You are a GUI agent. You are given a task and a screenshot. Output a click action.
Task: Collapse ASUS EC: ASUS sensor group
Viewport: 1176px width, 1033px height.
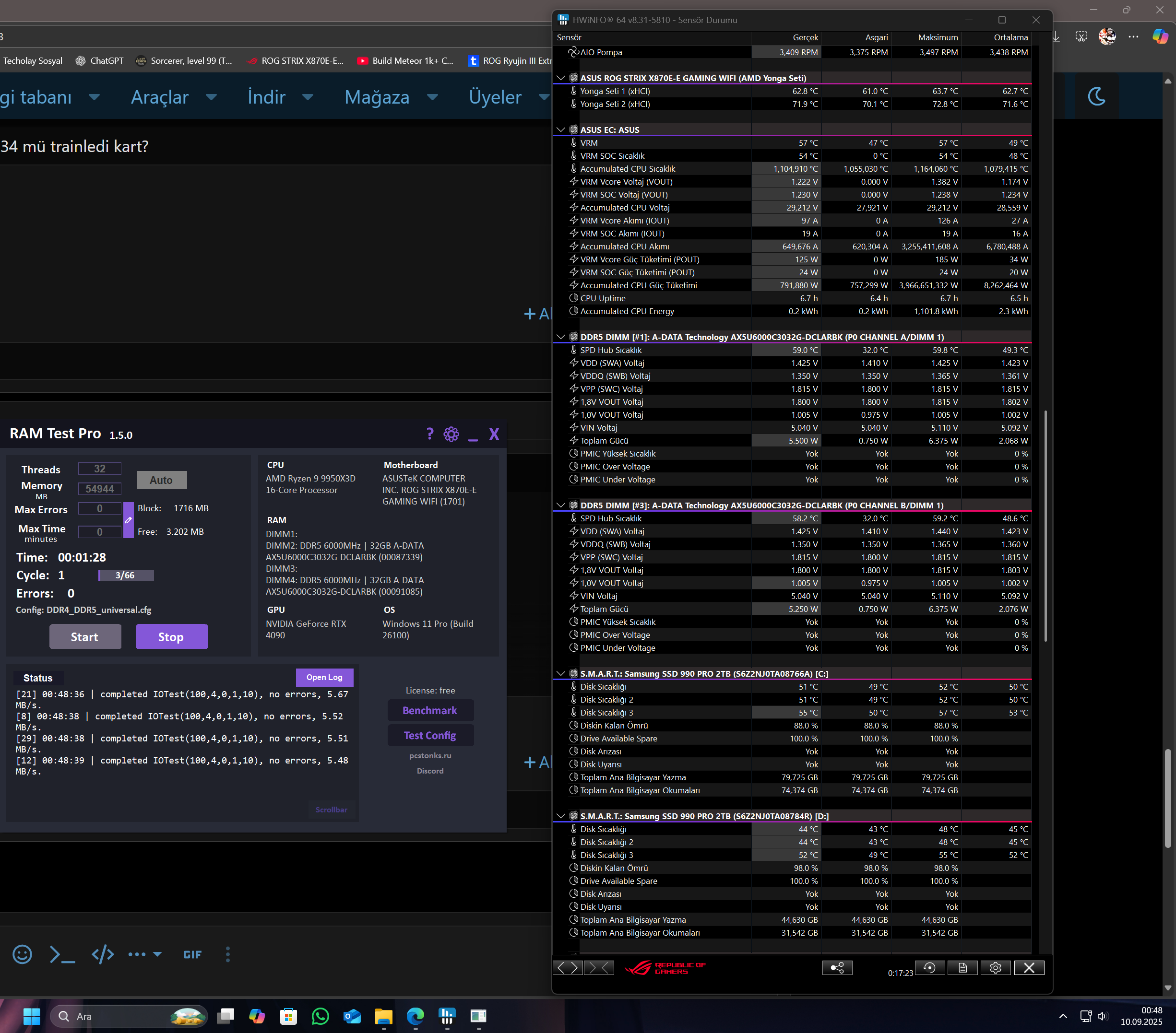(x=560, y=129)
